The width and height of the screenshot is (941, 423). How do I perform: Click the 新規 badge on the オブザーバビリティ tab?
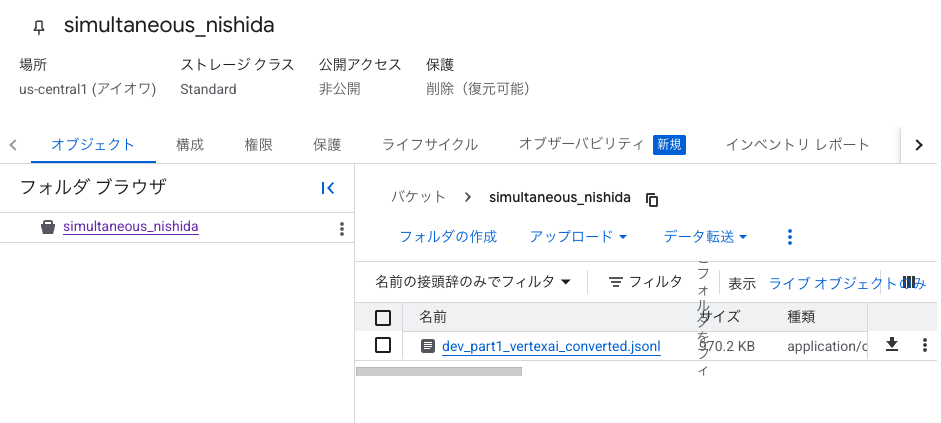(669, 145)
